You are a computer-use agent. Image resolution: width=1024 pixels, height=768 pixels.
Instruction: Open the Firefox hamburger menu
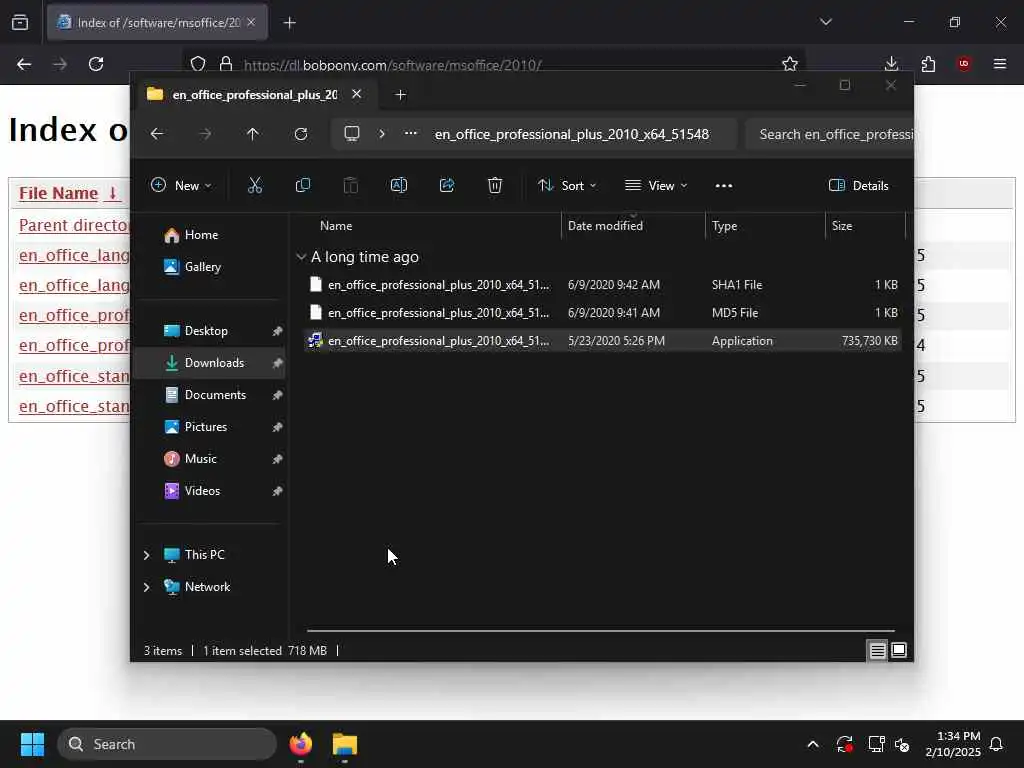(x=1000, y=64)
